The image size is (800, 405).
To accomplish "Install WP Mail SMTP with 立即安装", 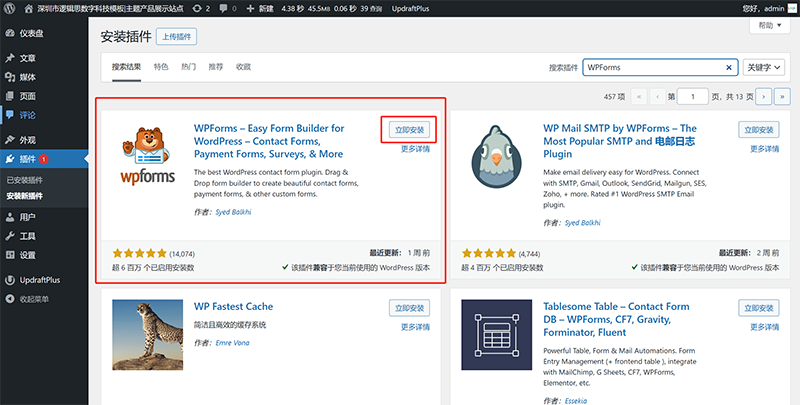I will point(759,130).
